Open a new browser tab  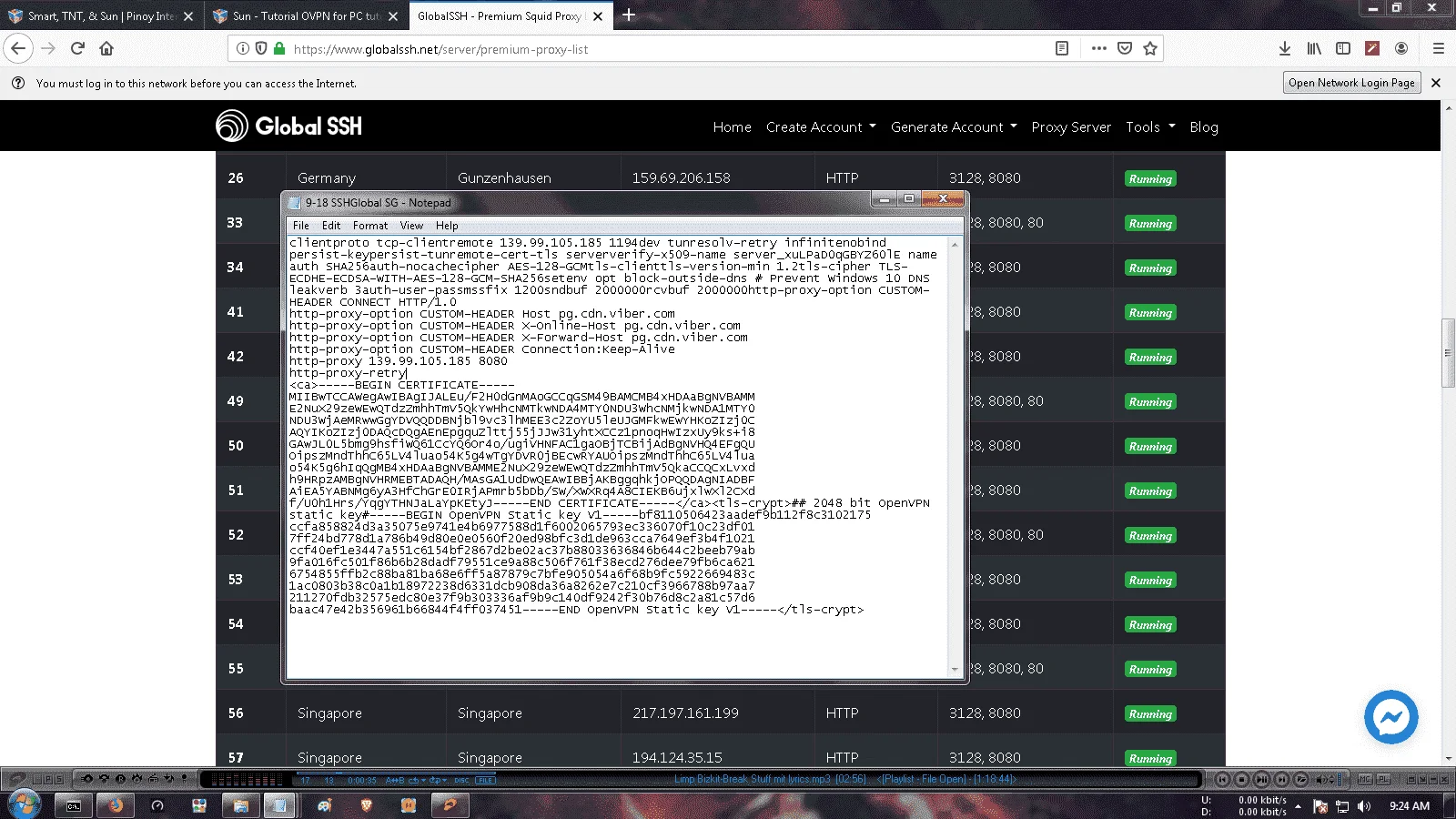(x=628, y=15)
